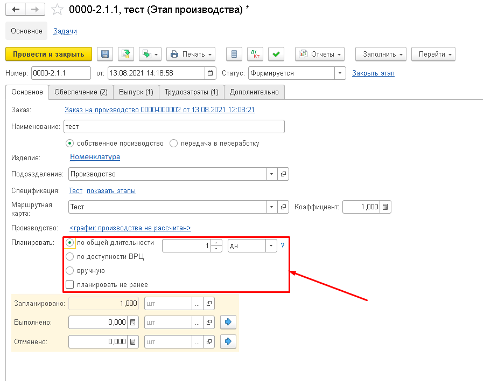Open calculator in the Отменено quantity field
The width and height of the screenshot is (483, 381).
point(133,342)
